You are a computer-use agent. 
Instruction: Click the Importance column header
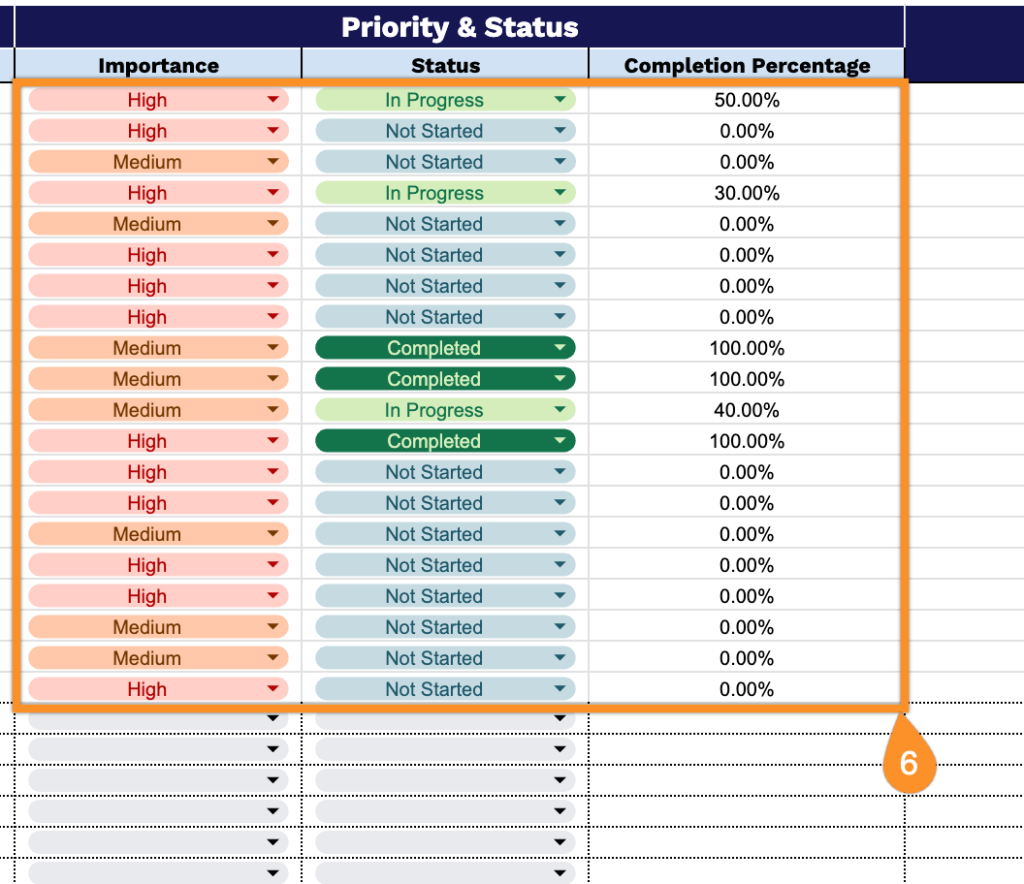158,66
